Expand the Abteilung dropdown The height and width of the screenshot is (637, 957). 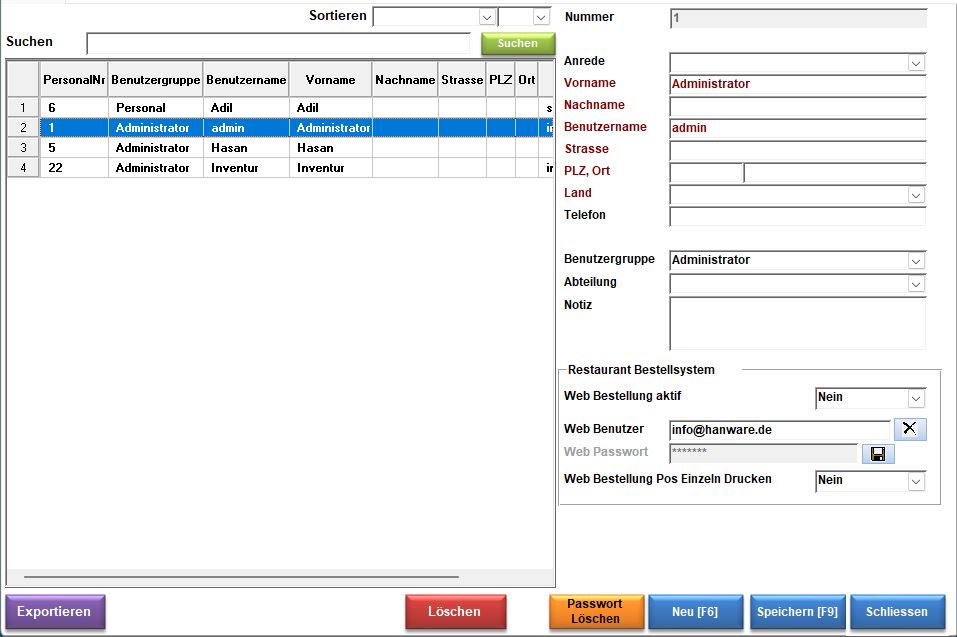coord(915,284)
